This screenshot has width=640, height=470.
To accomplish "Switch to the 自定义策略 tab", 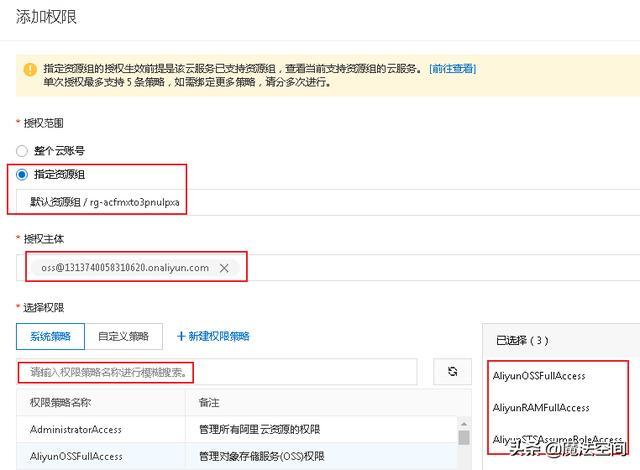I will pyautogui.click(x=124, y=337).
